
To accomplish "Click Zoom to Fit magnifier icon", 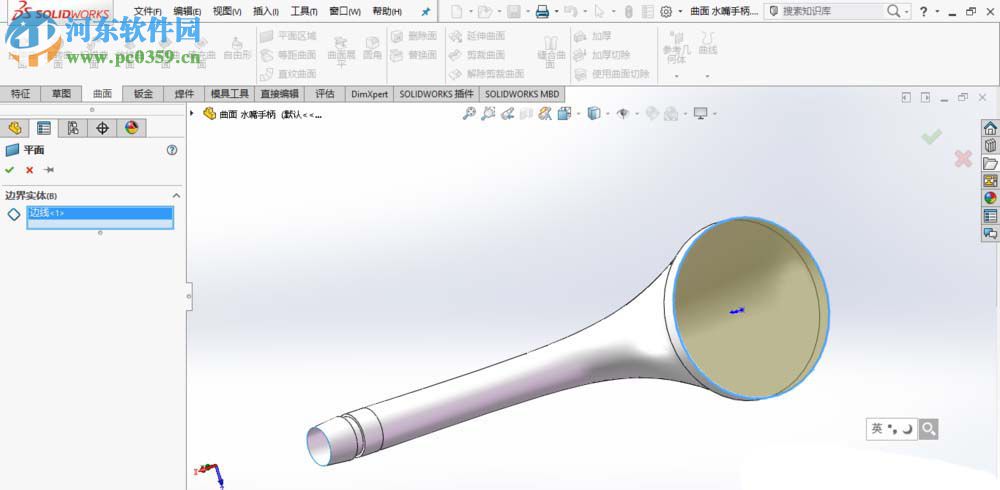I will pos(469,114).
